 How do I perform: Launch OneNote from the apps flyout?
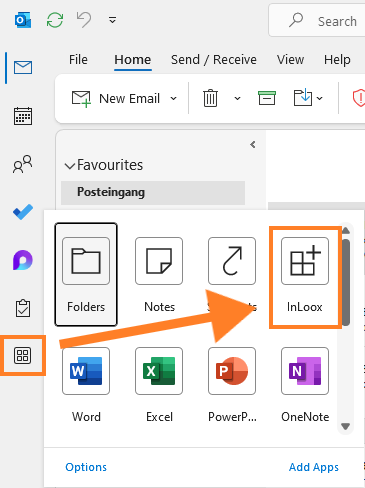point(305,384)
